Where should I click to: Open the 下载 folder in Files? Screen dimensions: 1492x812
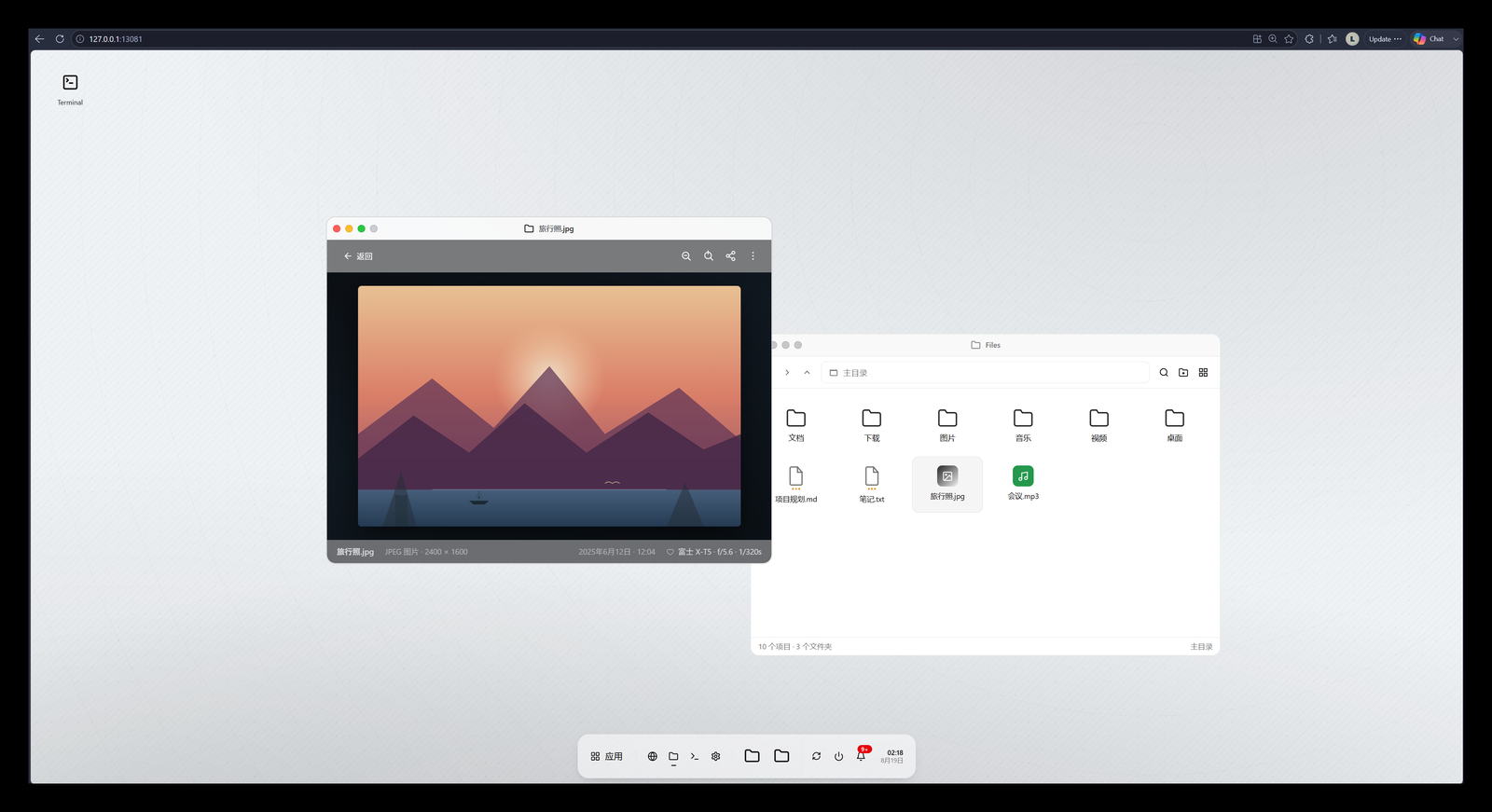[872, 425]
